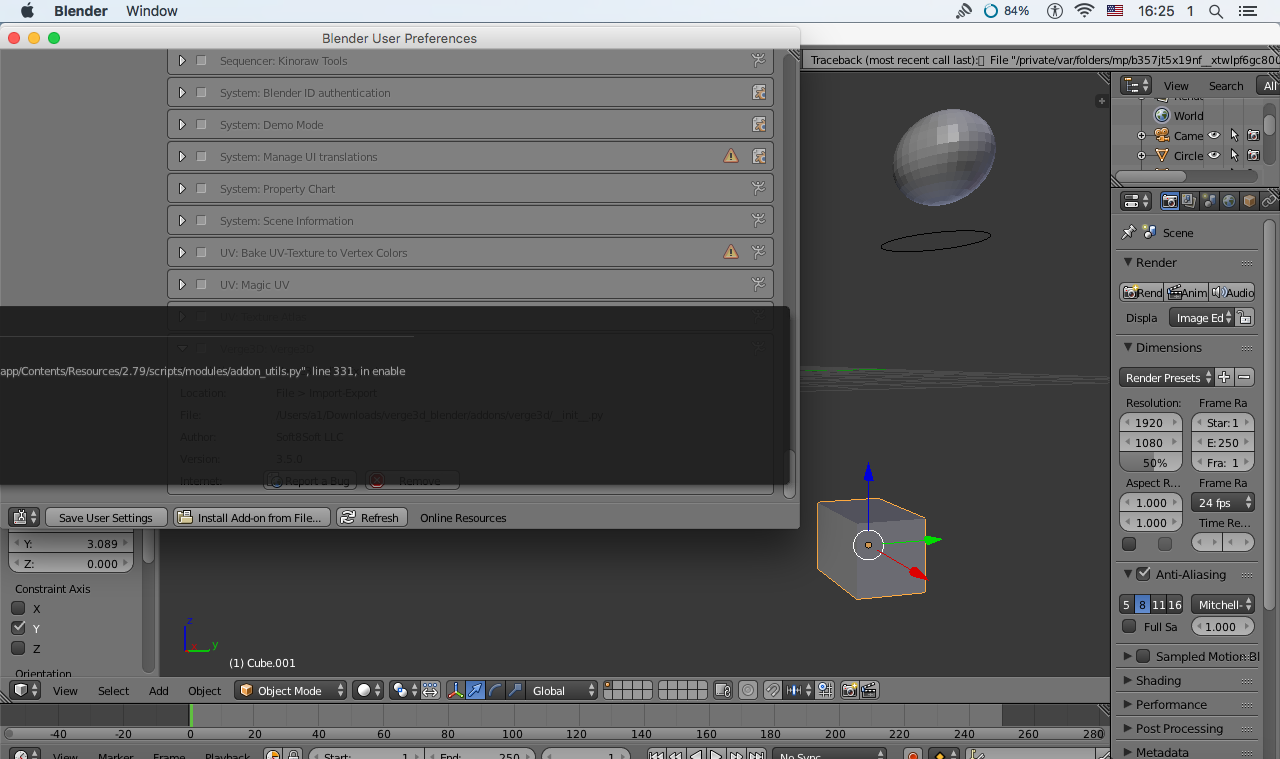The height and width of the screenshot is (759, 1280).
Task: Click the plus icon next to Render Presets
Action: coord(1224,377)
